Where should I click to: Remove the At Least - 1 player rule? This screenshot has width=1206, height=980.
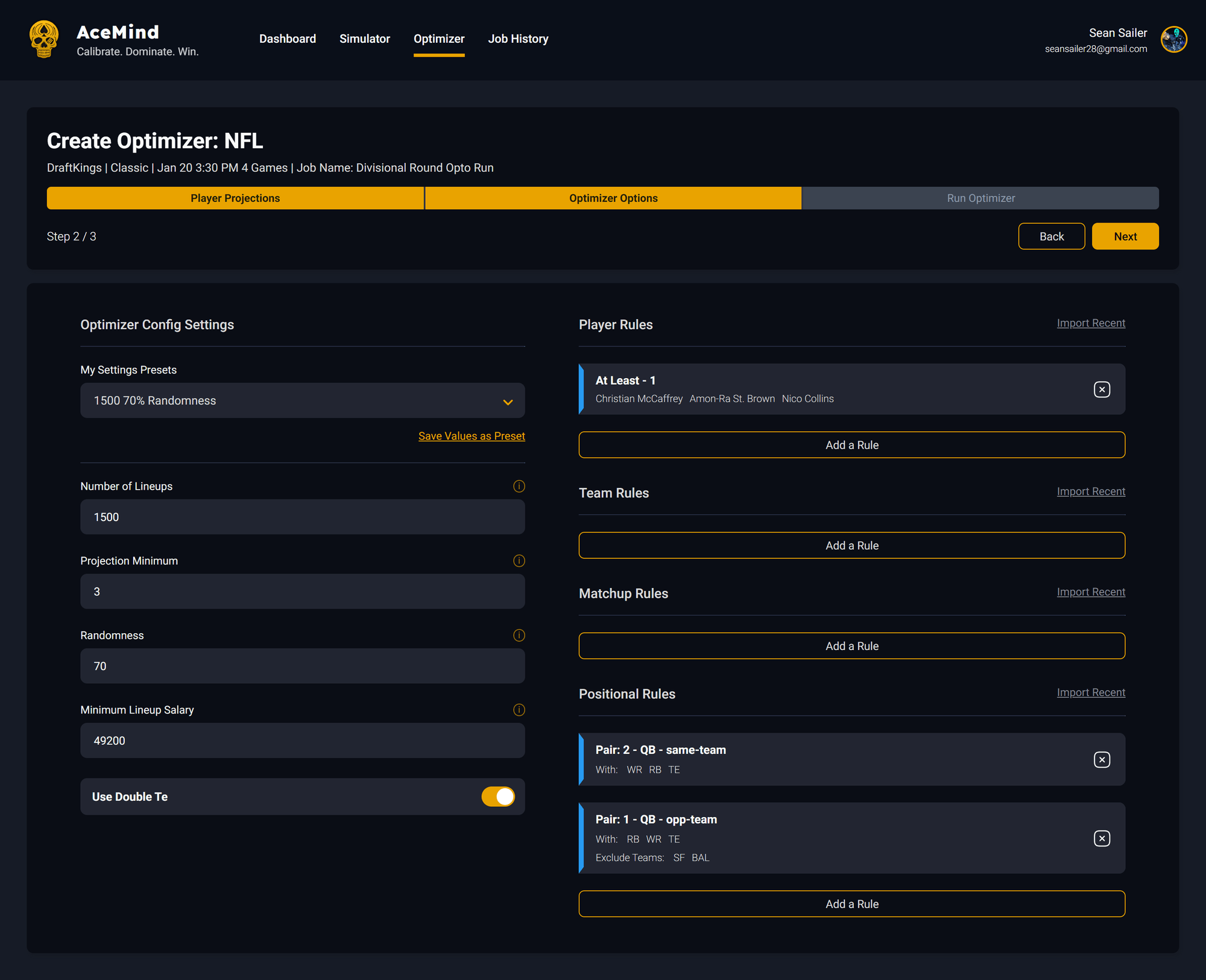point(1102,389)
